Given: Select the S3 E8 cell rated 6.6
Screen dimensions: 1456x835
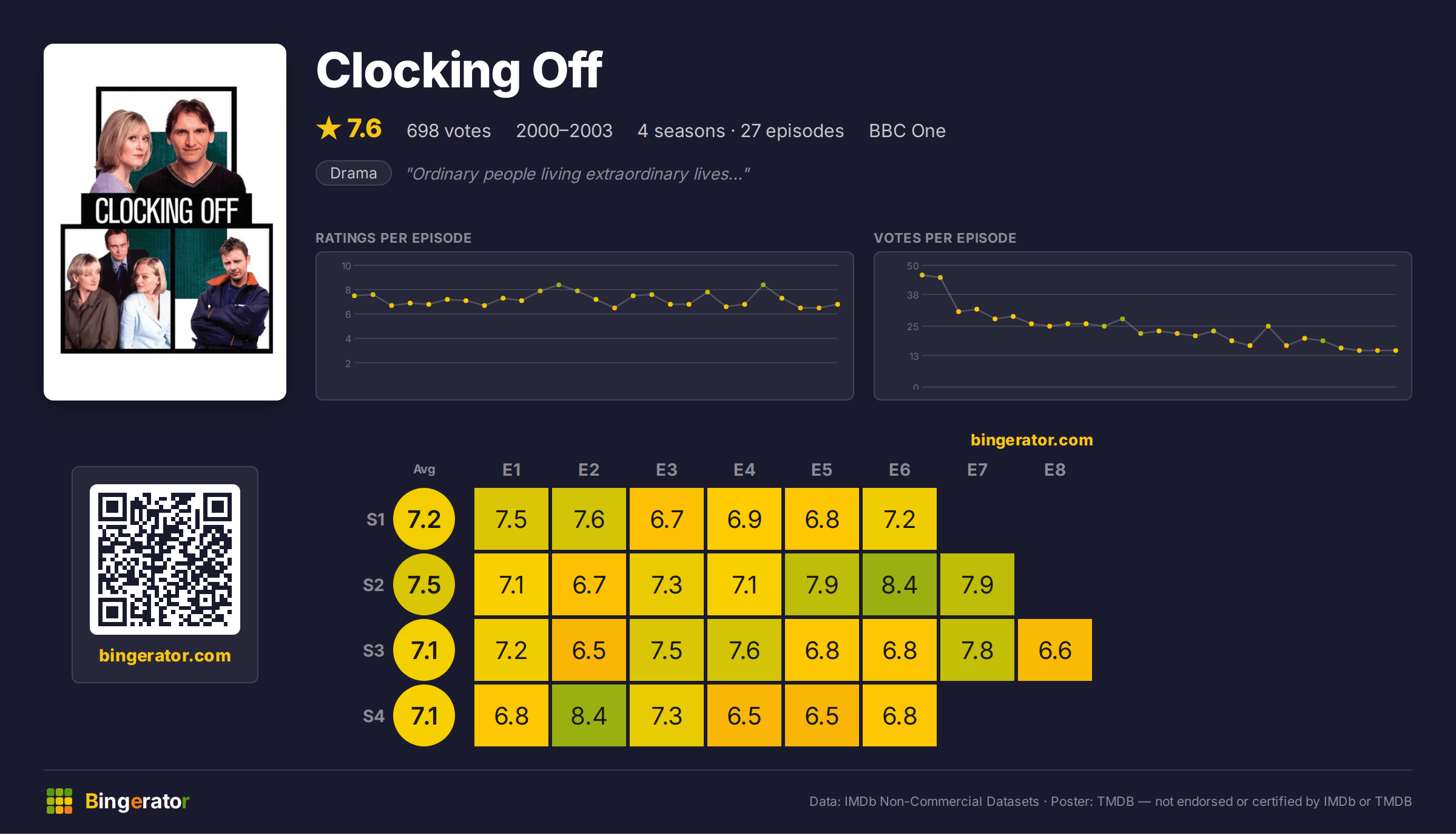Looking at the screenshot, I should pos(1055,650).
